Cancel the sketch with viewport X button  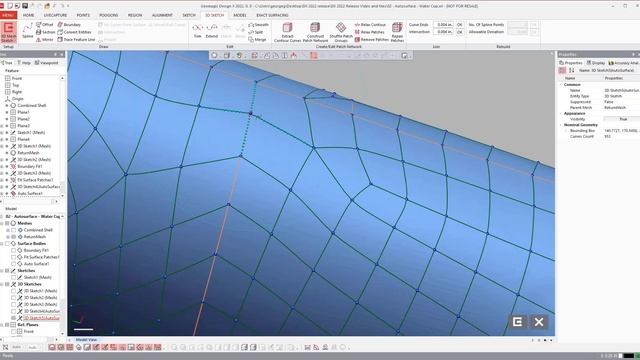[539, 322]
